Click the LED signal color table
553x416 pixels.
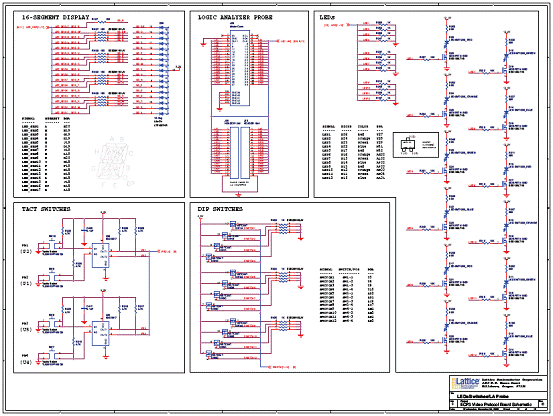(354, 152)
